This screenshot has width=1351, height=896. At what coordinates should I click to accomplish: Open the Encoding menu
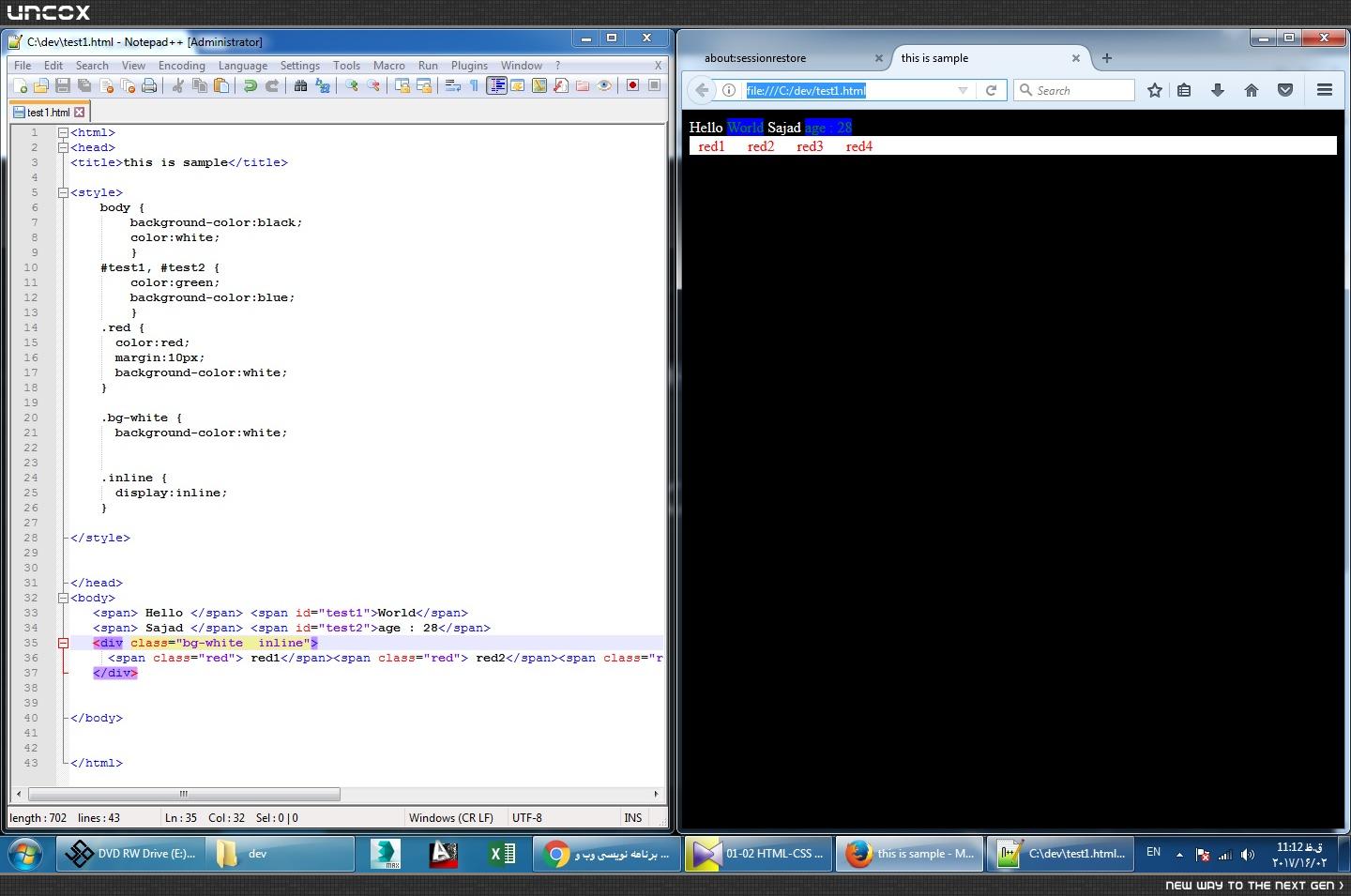click(182, 66)
